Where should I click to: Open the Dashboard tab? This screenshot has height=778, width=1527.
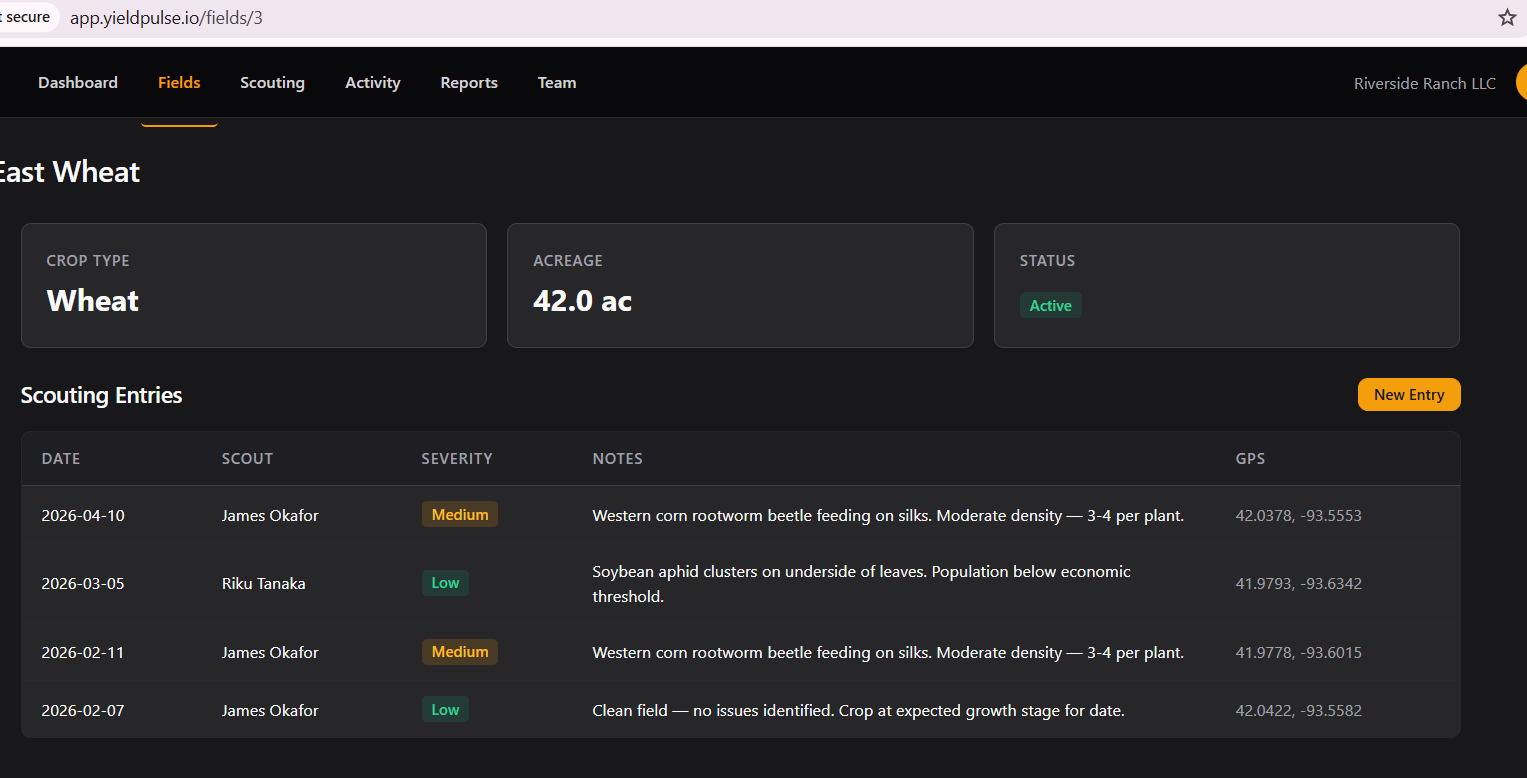pos(78,83)
